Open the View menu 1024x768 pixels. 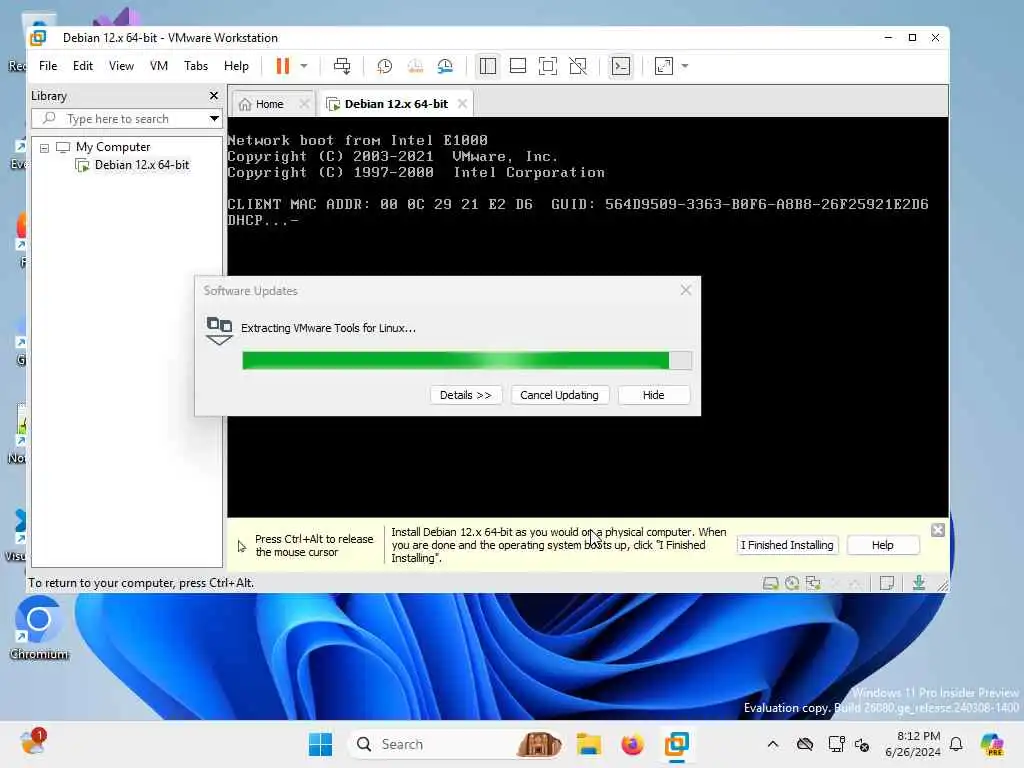(121, 66)
